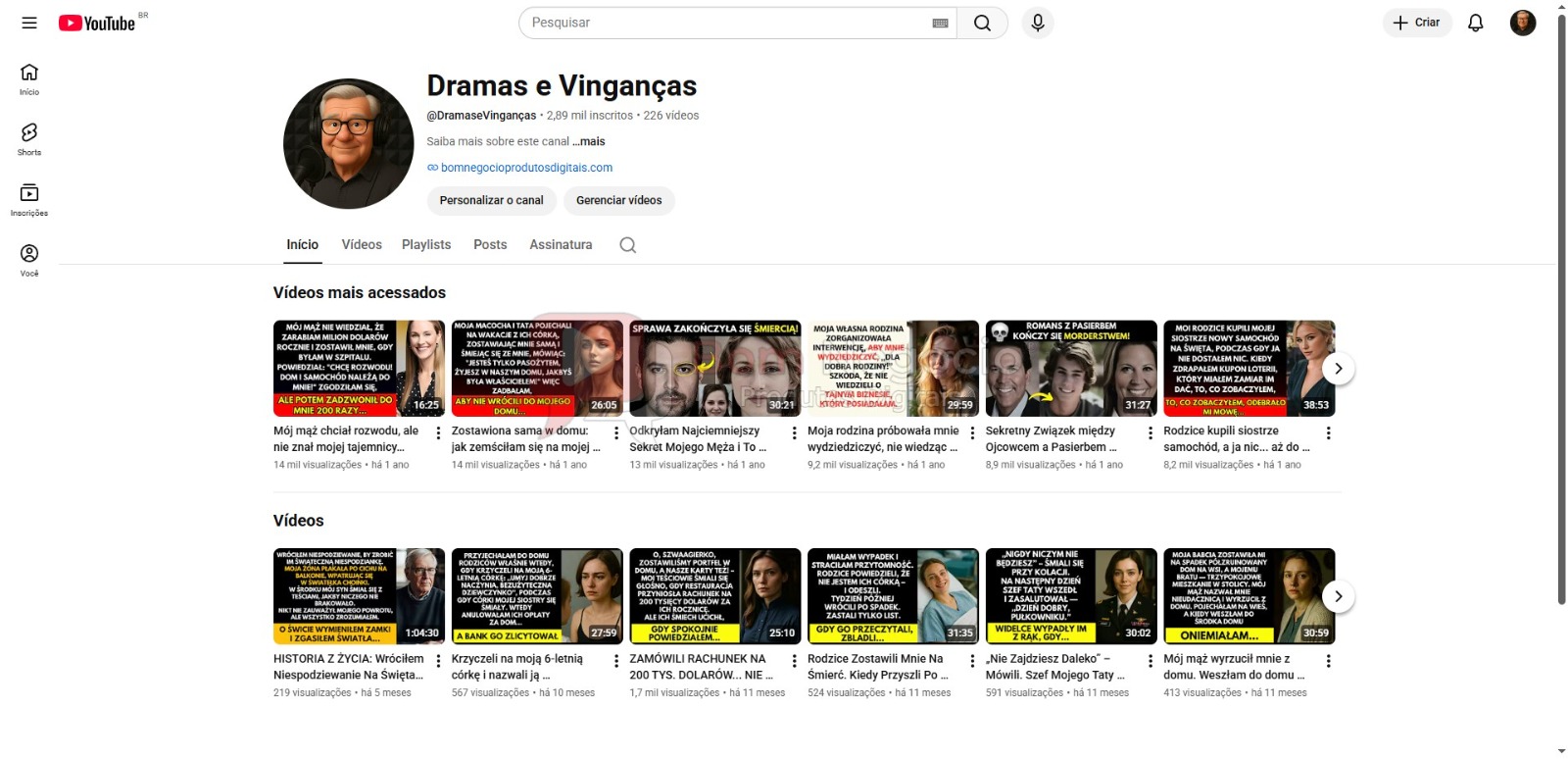Show next videos in 'Vídeos mais acessados'

tap(1338, 369)
